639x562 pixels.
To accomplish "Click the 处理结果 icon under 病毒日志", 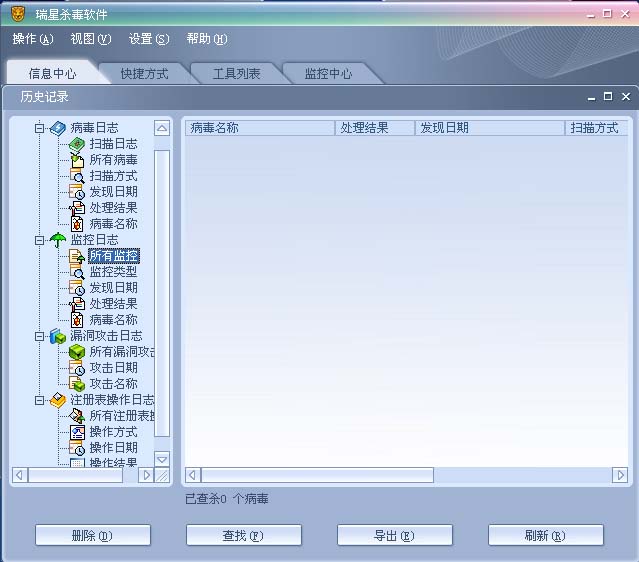I will coord(77,208).
